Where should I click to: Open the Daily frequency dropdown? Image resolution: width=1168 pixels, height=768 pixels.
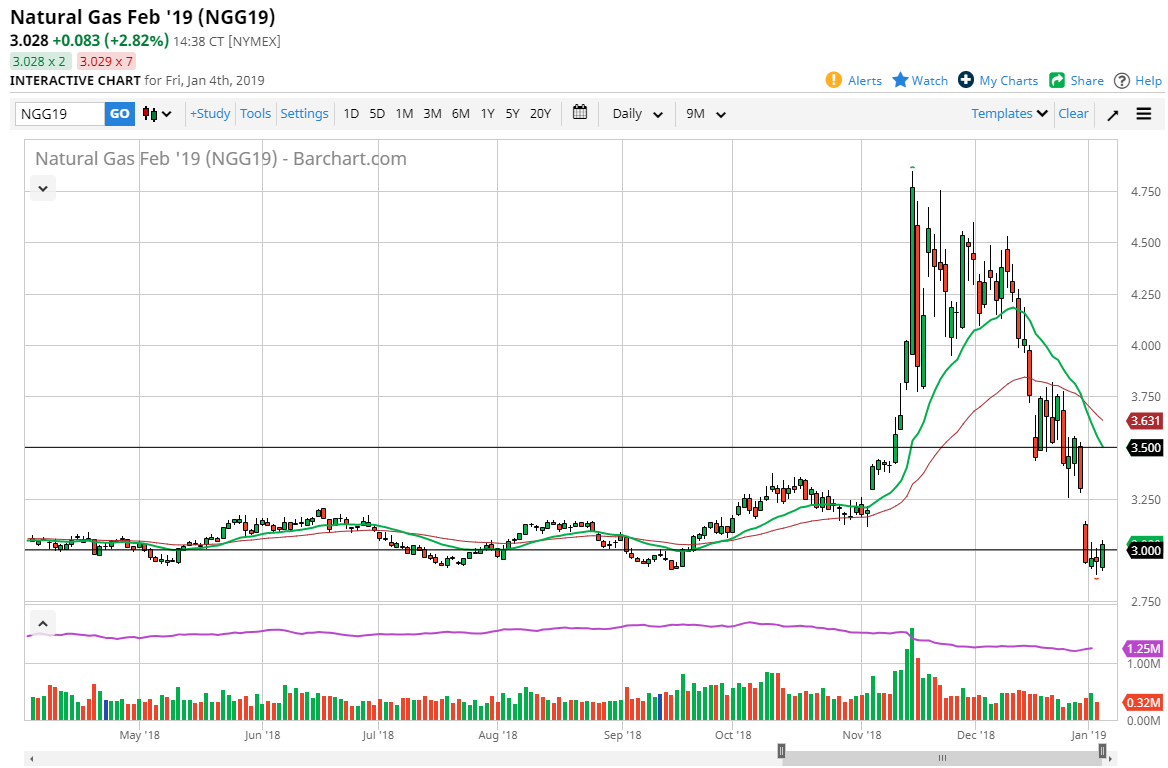pos(637,114)
